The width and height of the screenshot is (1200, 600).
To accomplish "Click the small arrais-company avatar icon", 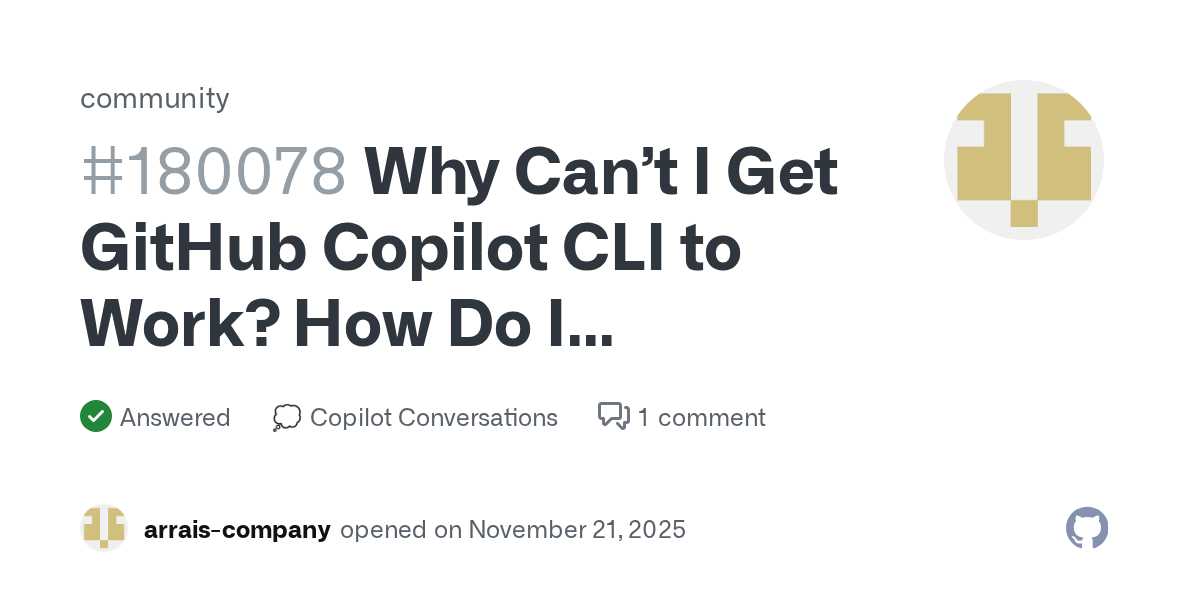I will click(x=104, y=528).
